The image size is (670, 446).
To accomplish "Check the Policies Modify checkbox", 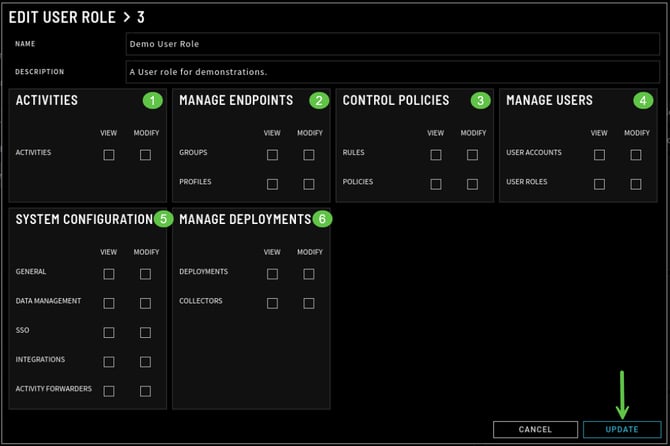I will click(x=472, y=184).
